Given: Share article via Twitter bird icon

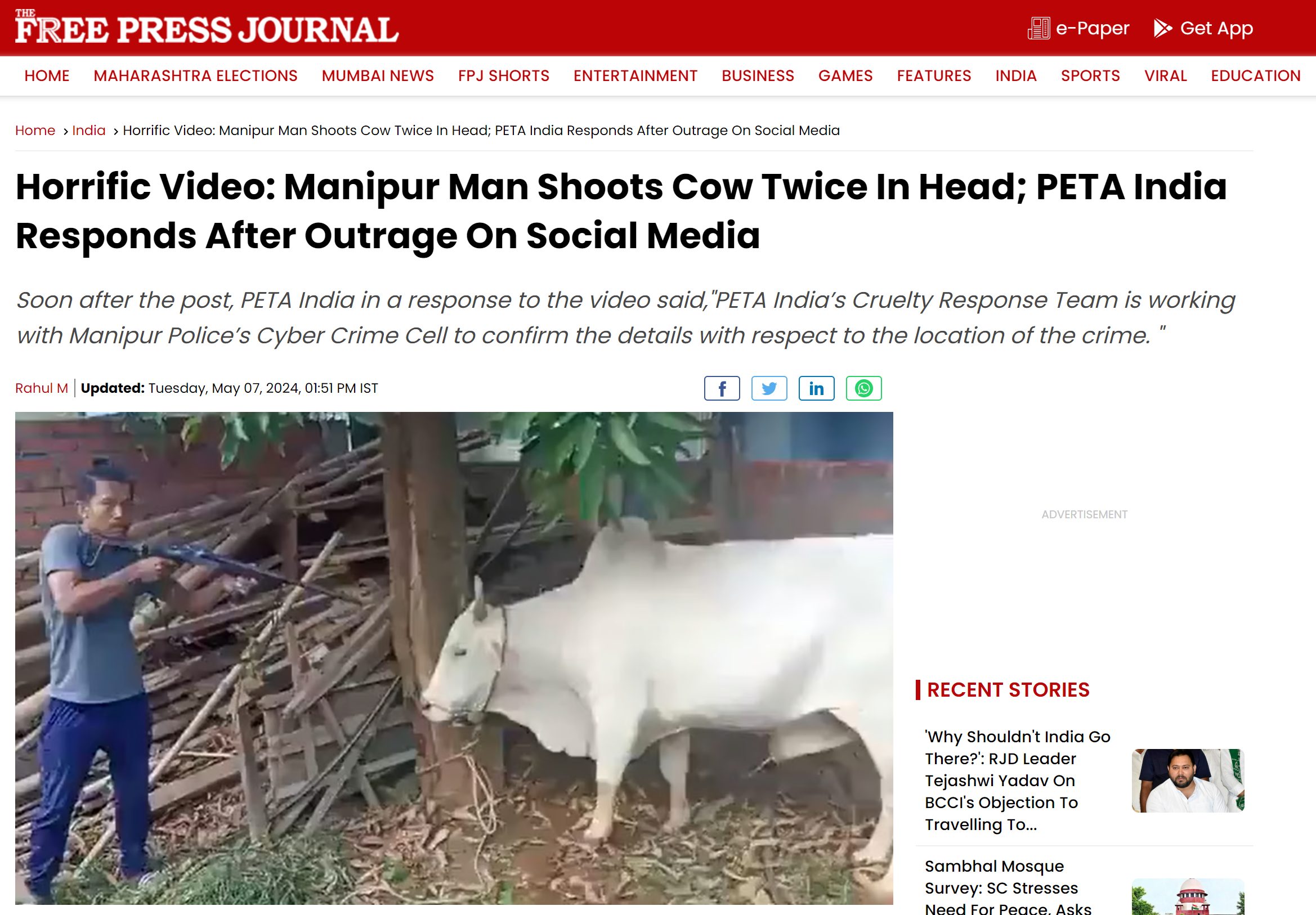Looking at the screenshot, I should (769, 388).
